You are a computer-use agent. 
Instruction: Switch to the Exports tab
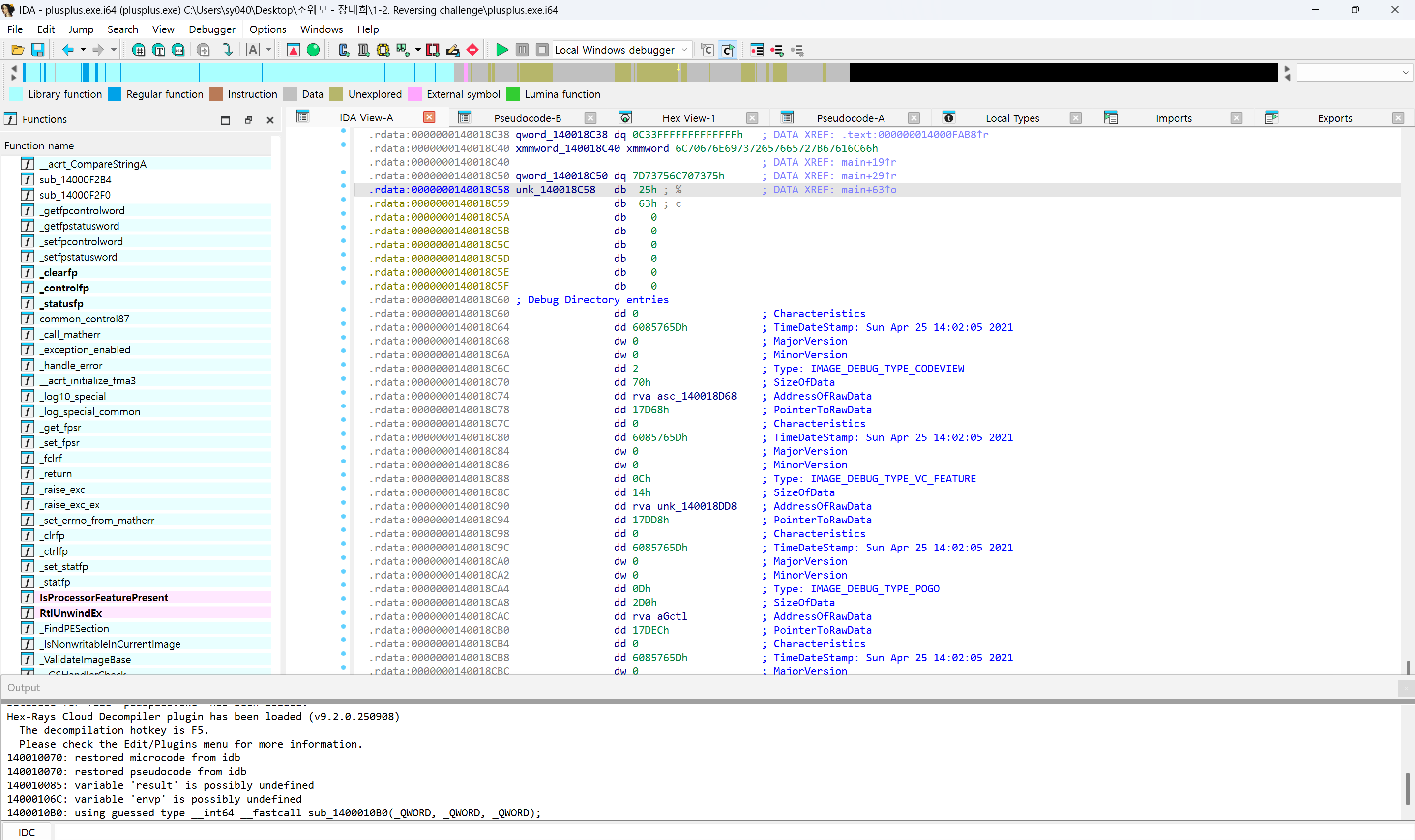1334,118
